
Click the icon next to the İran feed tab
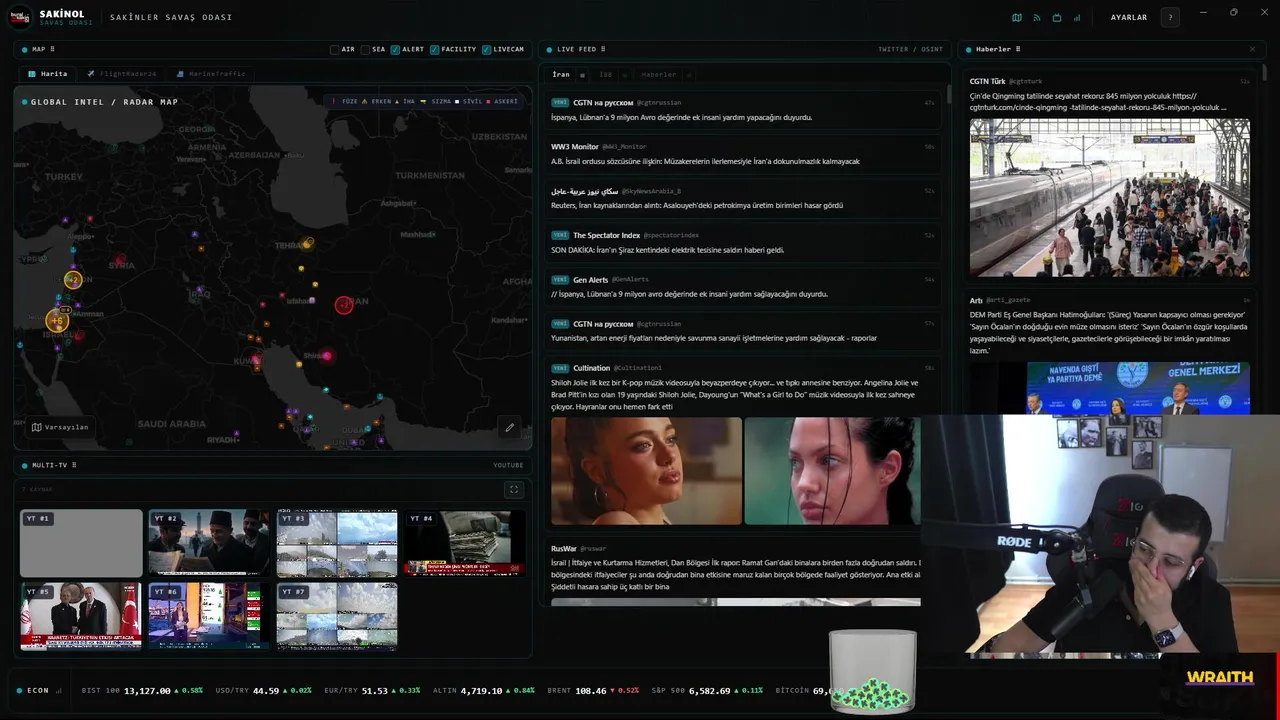tap(583, 75)
